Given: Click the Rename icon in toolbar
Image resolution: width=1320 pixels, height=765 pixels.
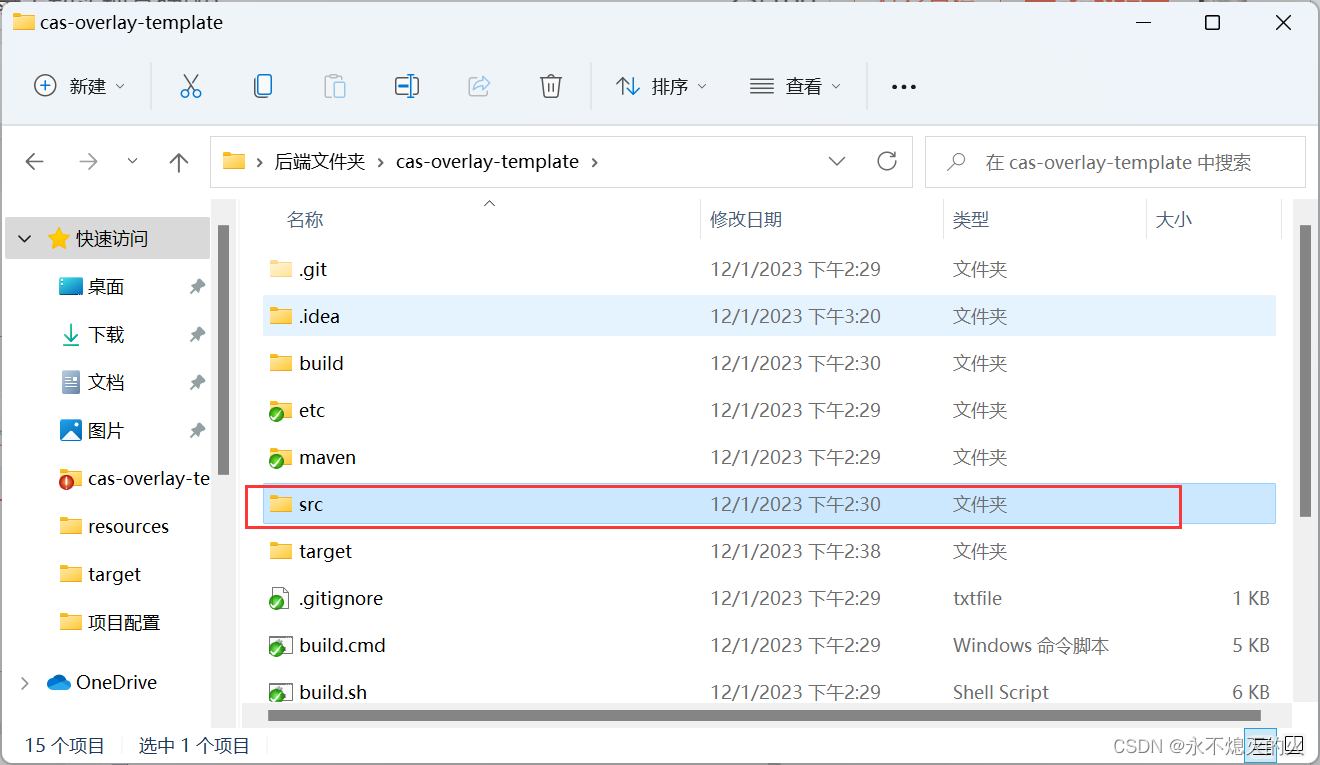Looking at the screenshot, I should coord(406,87).
